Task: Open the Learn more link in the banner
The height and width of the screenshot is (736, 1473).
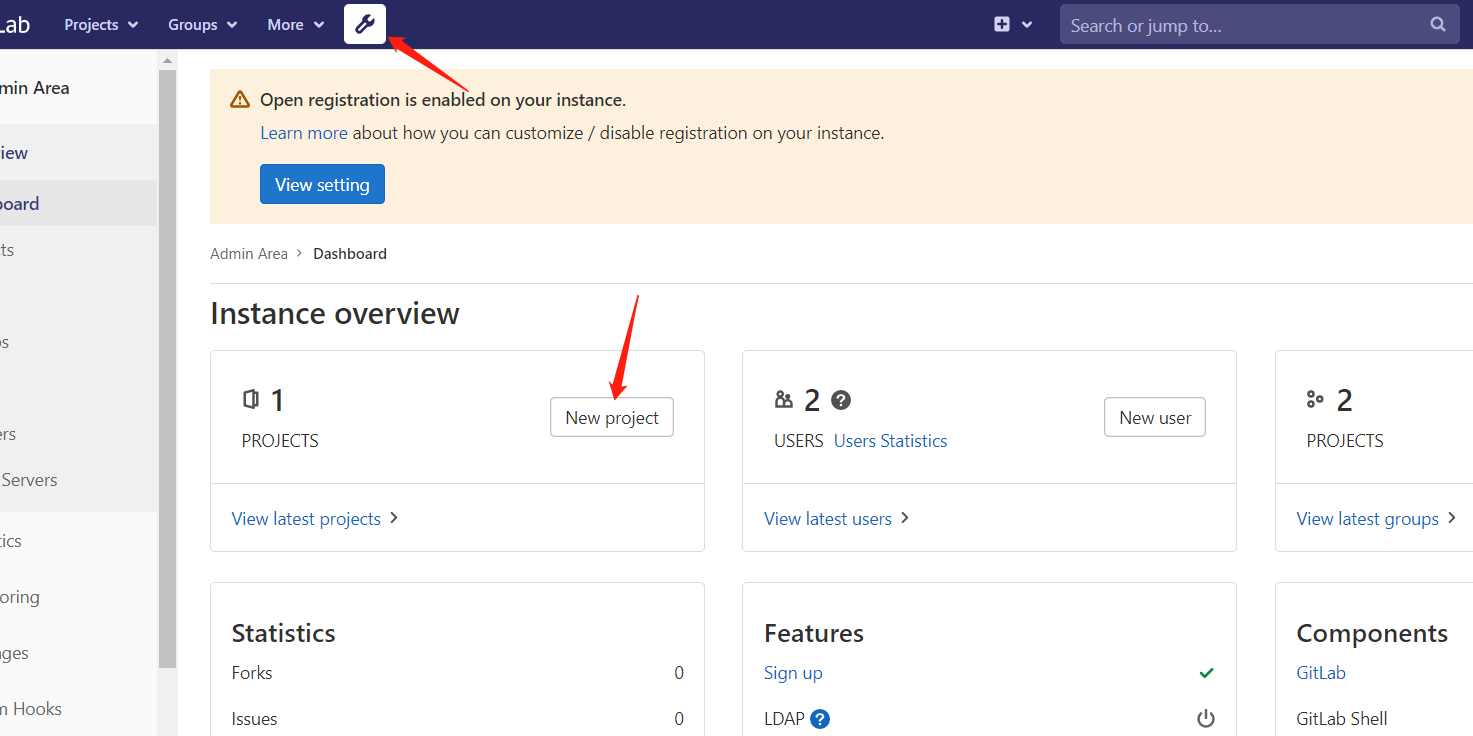Action: click(304, 133)
